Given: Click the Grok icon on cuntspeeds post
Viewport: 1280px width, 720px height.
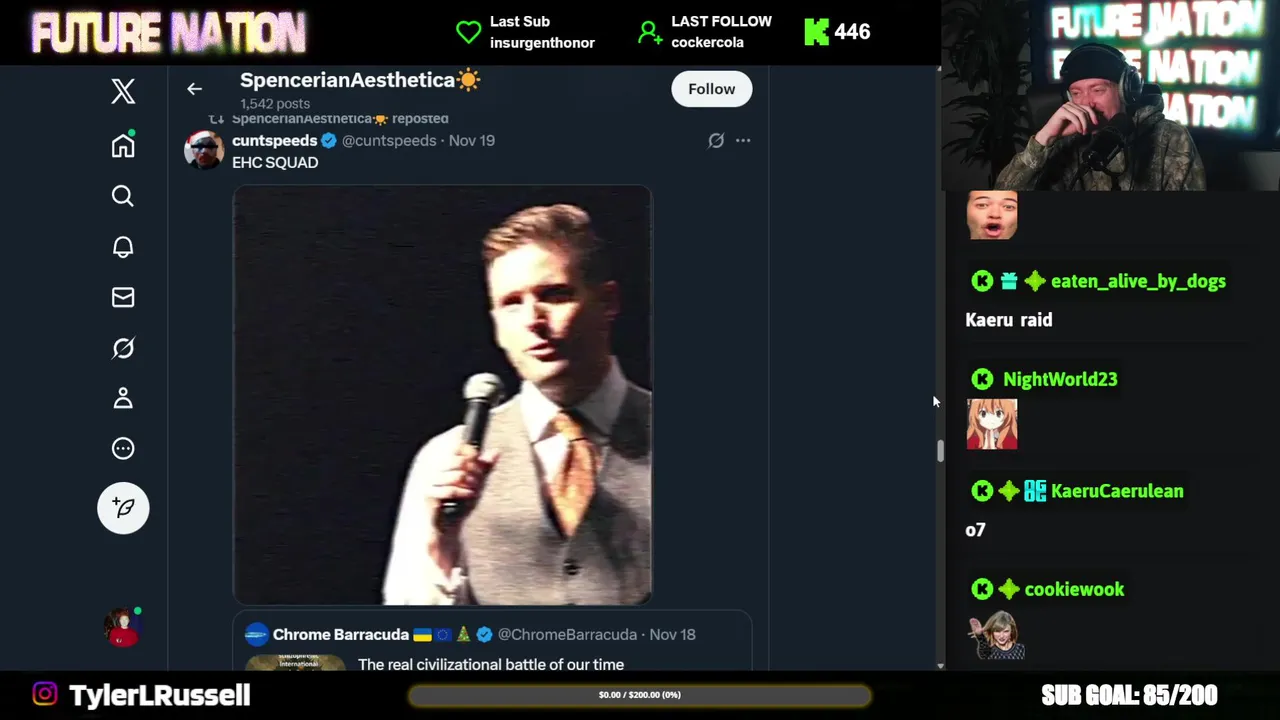Looking at the screenshot, I should click(716, 141).
